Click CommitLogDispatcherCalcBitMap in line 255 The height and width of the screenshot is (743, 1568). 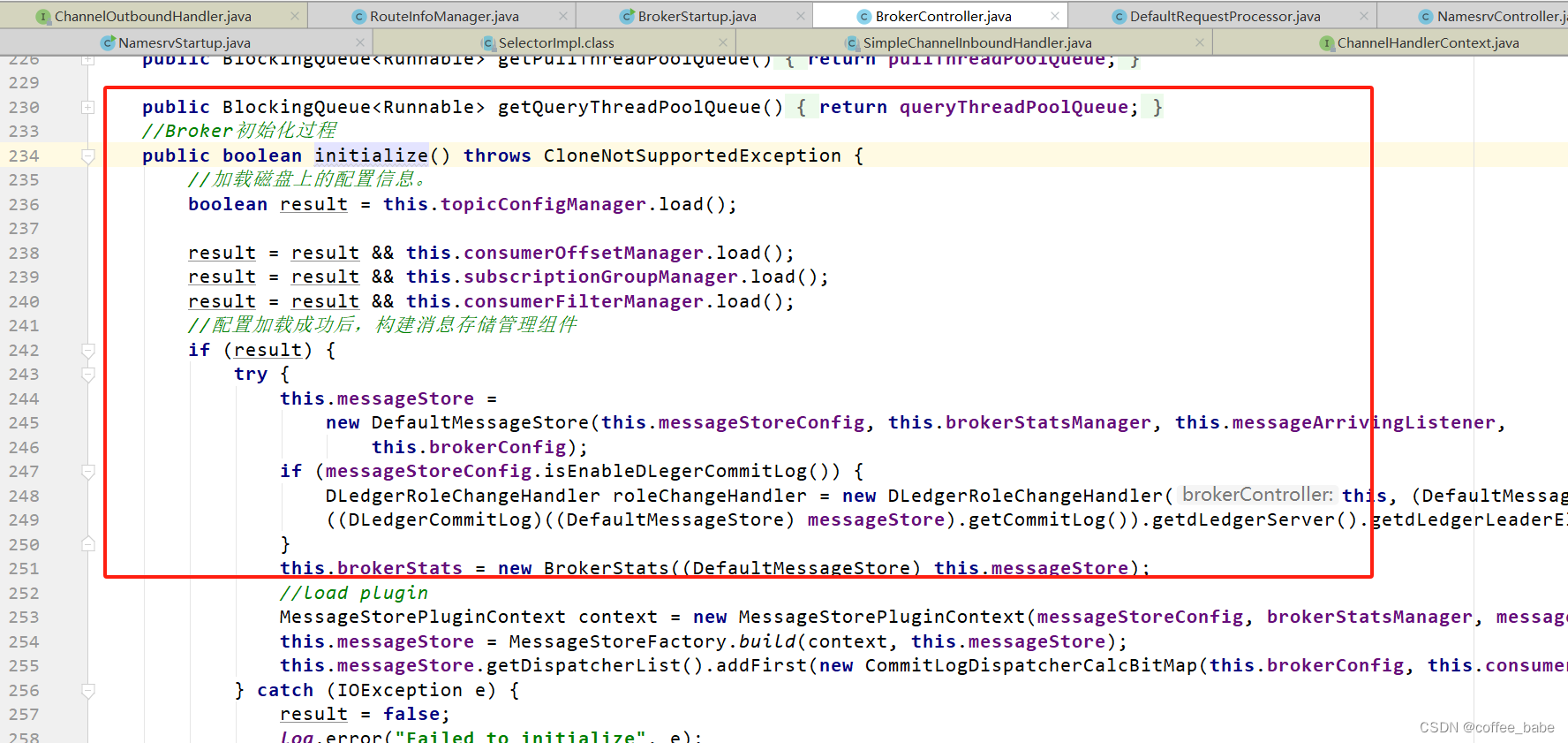tap(1030, 665)
